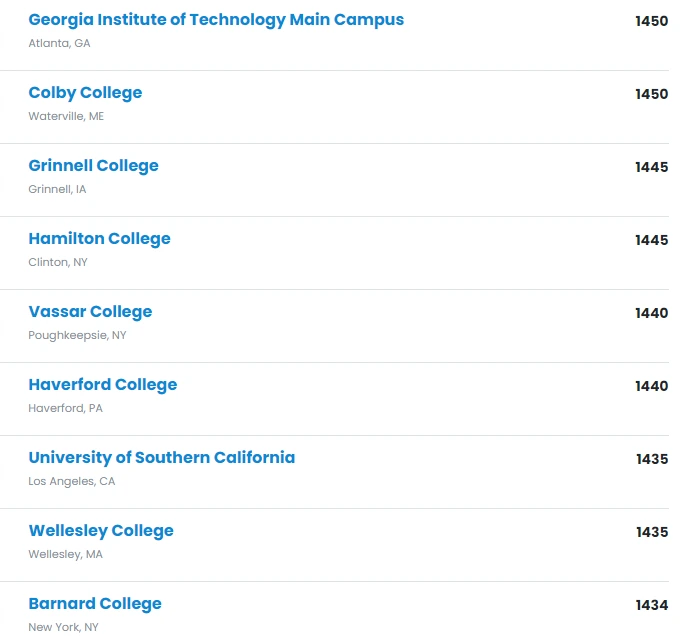
Task: Click Waterville, ME location text
Action: [x=66, y=116]
